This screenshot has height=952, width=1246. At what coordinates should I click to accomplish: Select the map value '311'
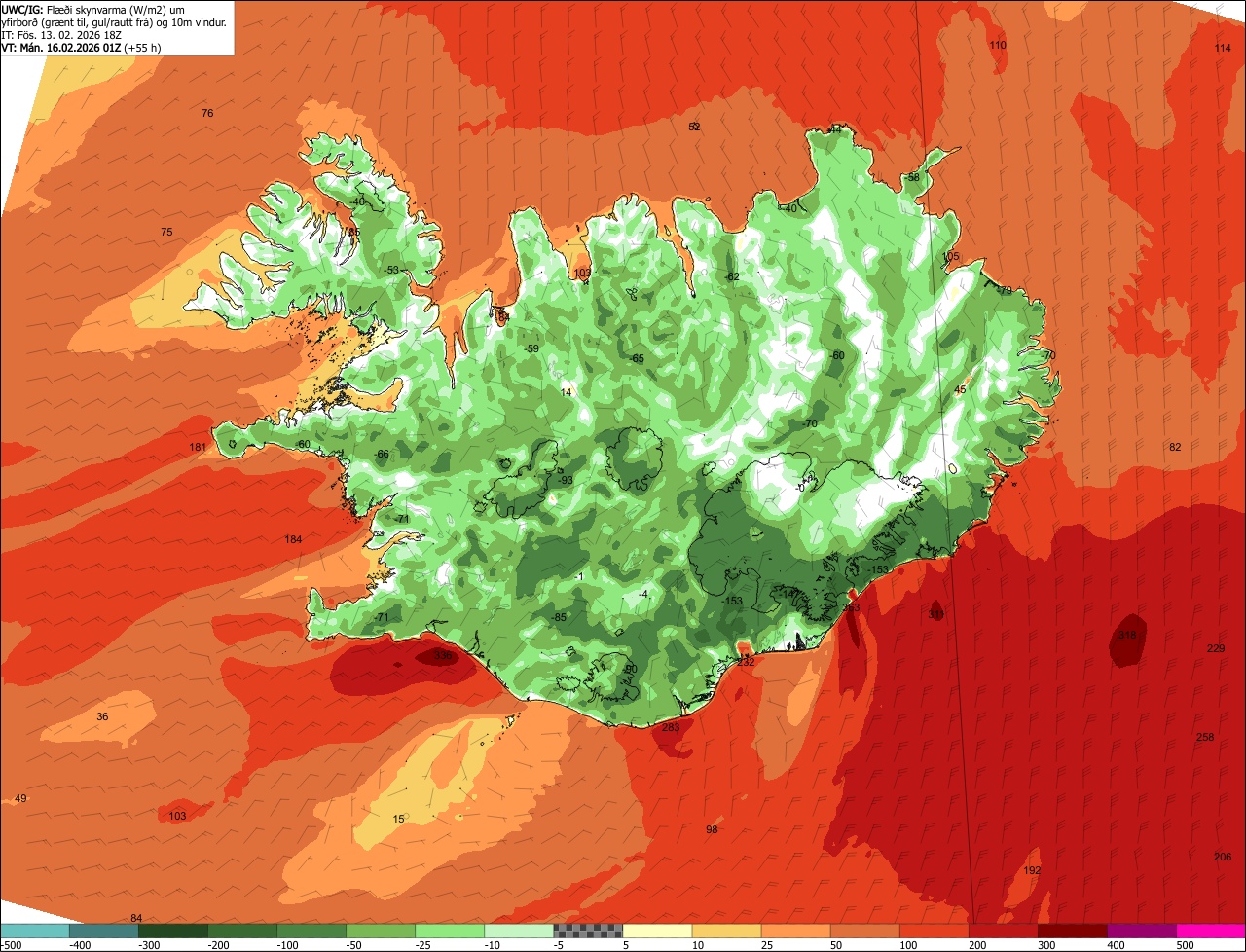935,615
